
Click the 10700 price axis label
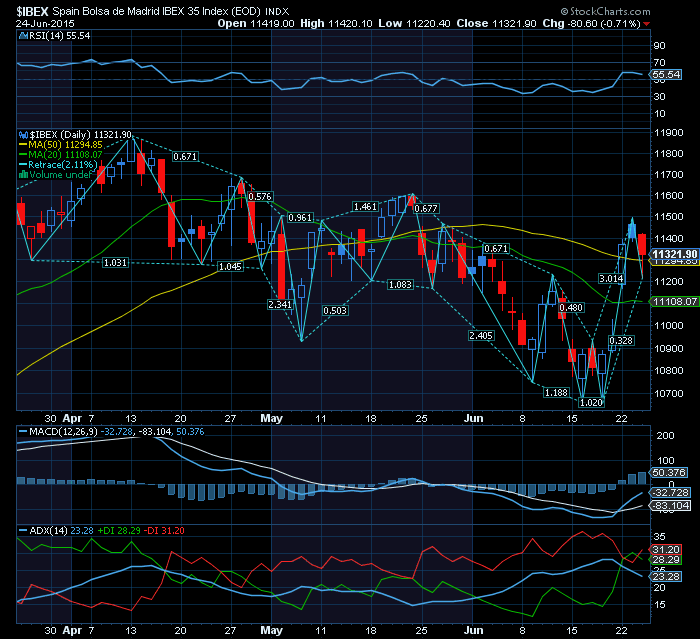[x=668, y=393]
